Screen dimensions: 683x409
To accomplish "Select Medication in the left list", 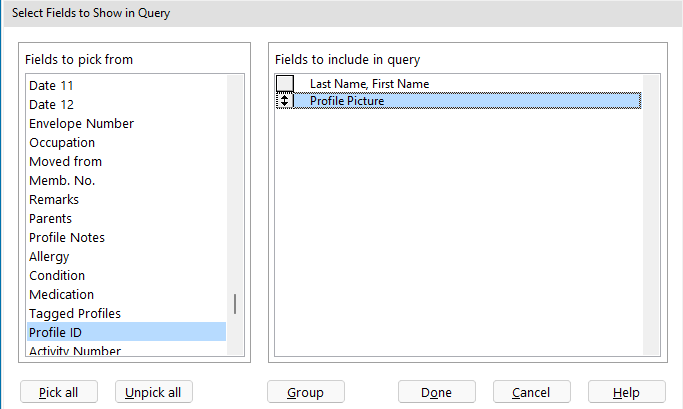I will (61, 294).
